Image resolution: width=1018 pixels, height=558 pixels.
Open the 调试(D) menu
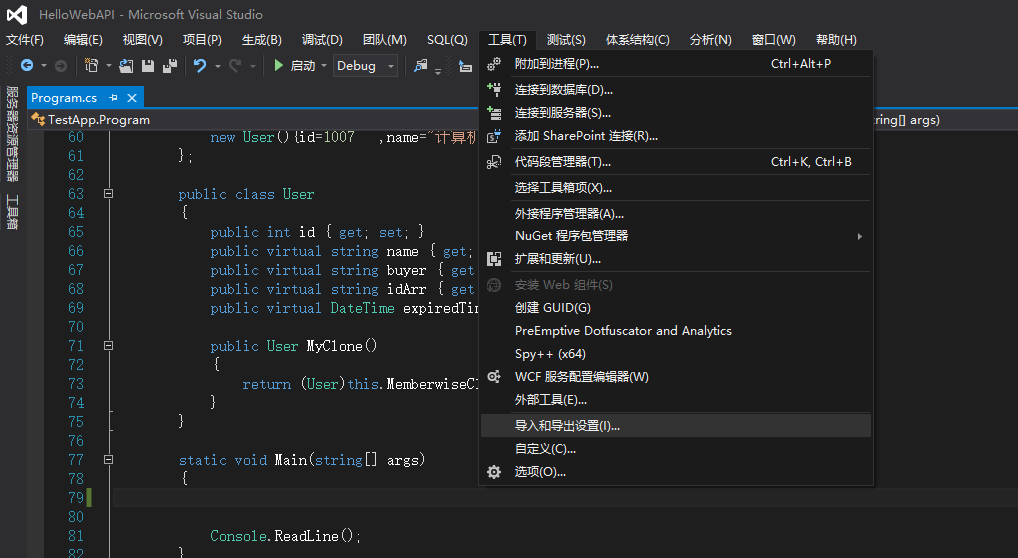(322, 40)
